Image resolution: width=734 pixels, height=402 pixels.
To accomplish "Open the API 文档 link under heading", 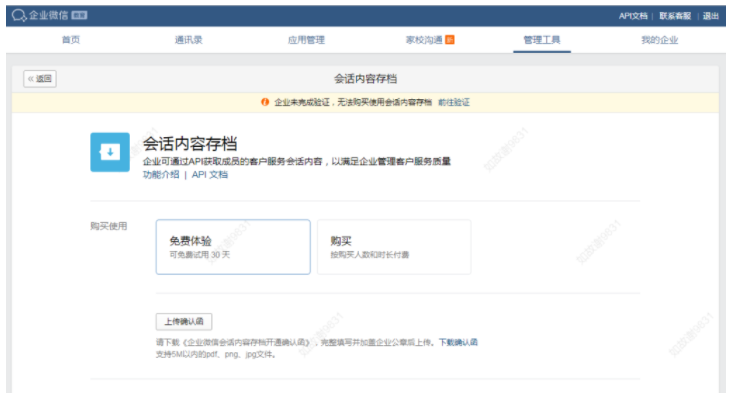I will [210, 174].
